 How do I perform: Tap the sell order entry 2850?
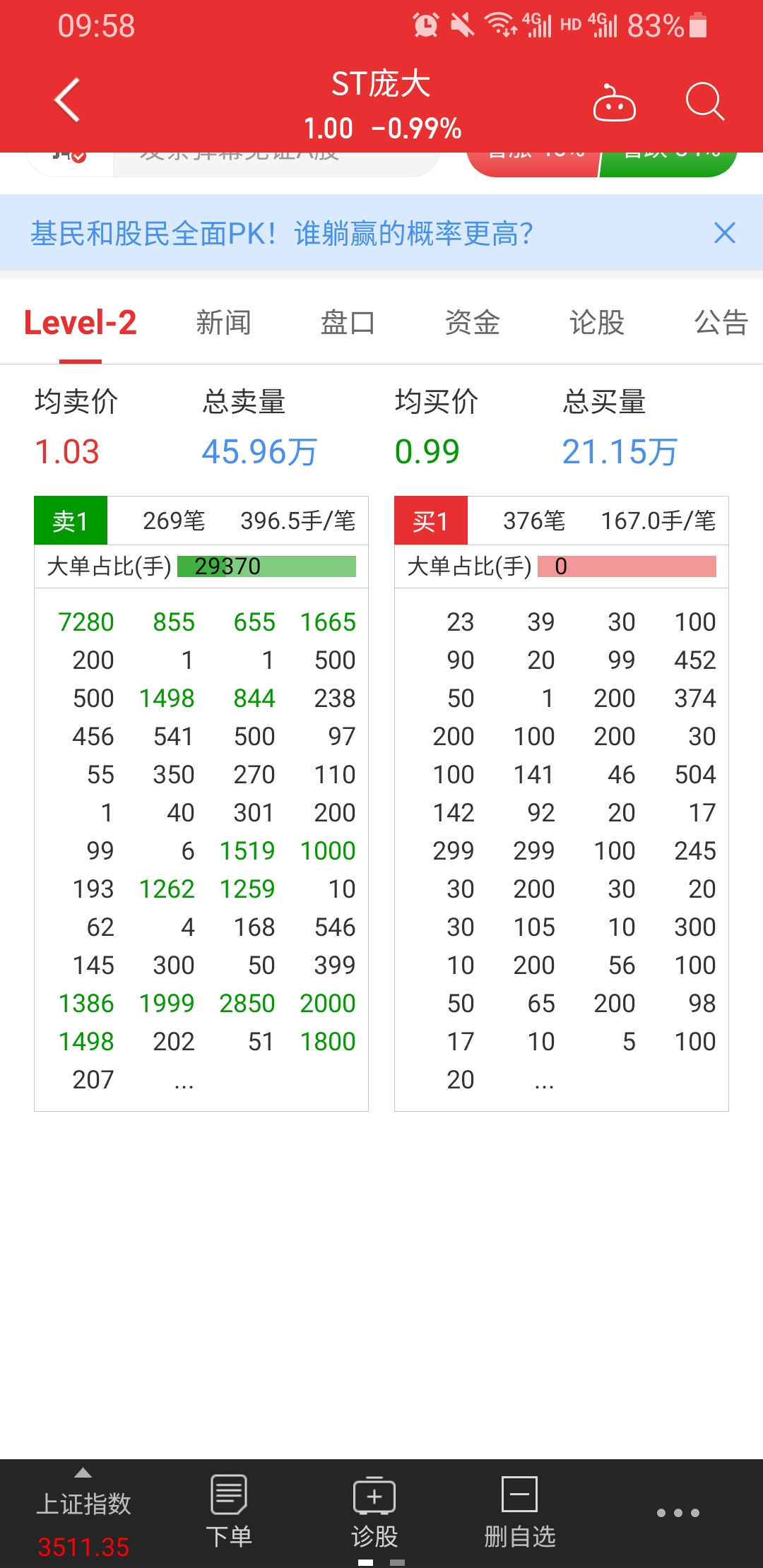[x=247, y=1004]
